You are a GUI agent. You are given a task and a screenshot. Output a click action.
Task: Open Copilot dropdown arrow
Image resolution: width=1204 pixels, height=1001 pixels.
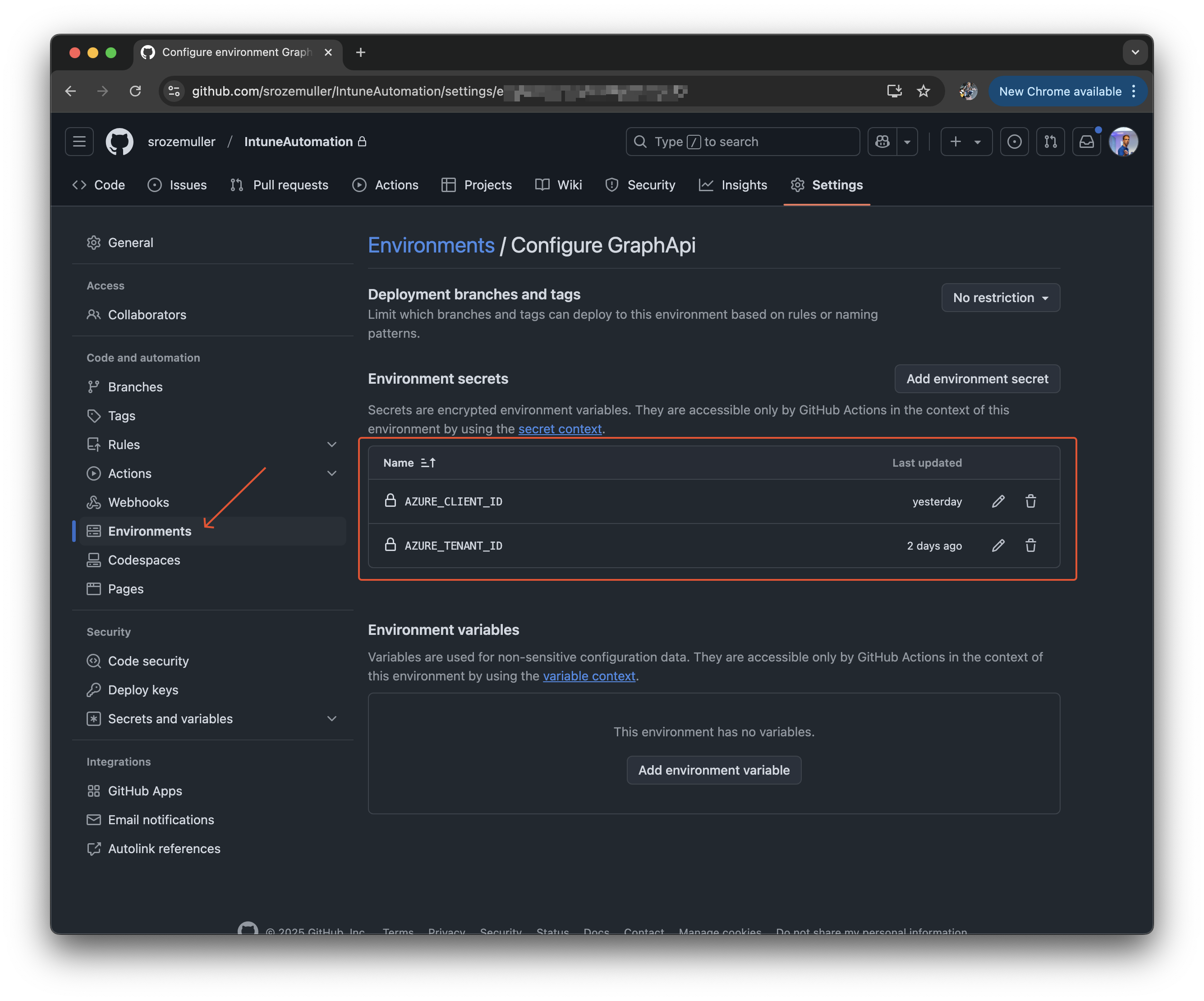[x=907, y=142]
